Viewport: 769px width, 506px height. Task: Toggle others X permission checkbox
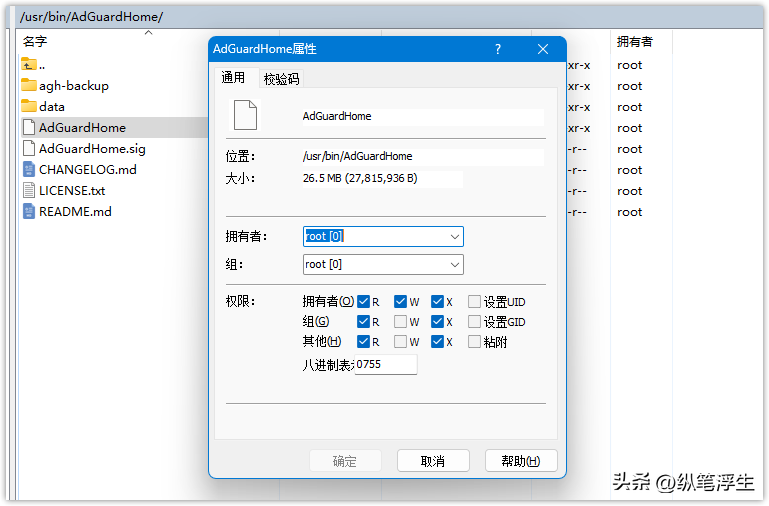[x=437, y=341]
